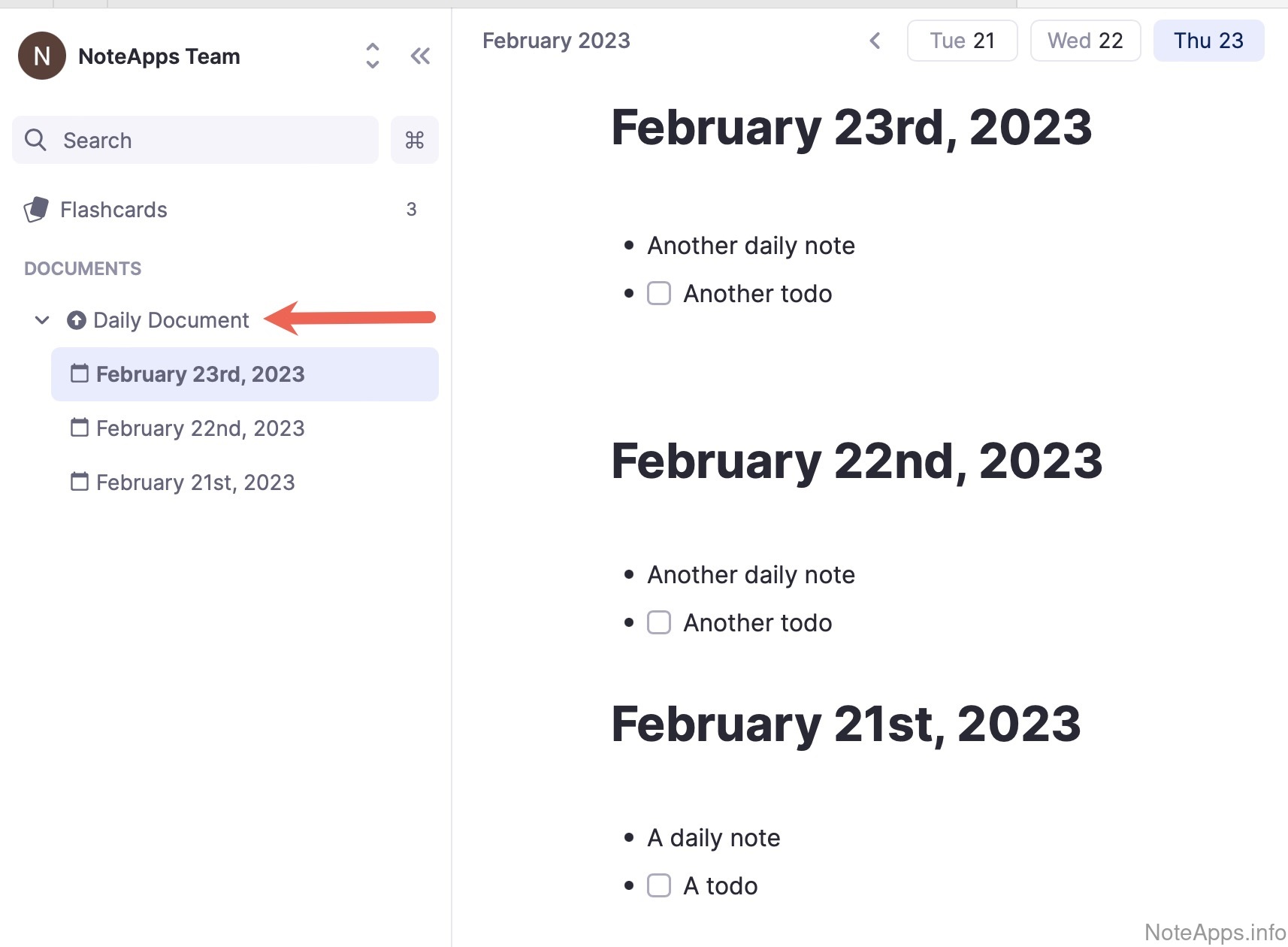Viewport: 1288px width, 947px height.
Task: Switch to the Tue 21 day tab
Action: [962, 41]
